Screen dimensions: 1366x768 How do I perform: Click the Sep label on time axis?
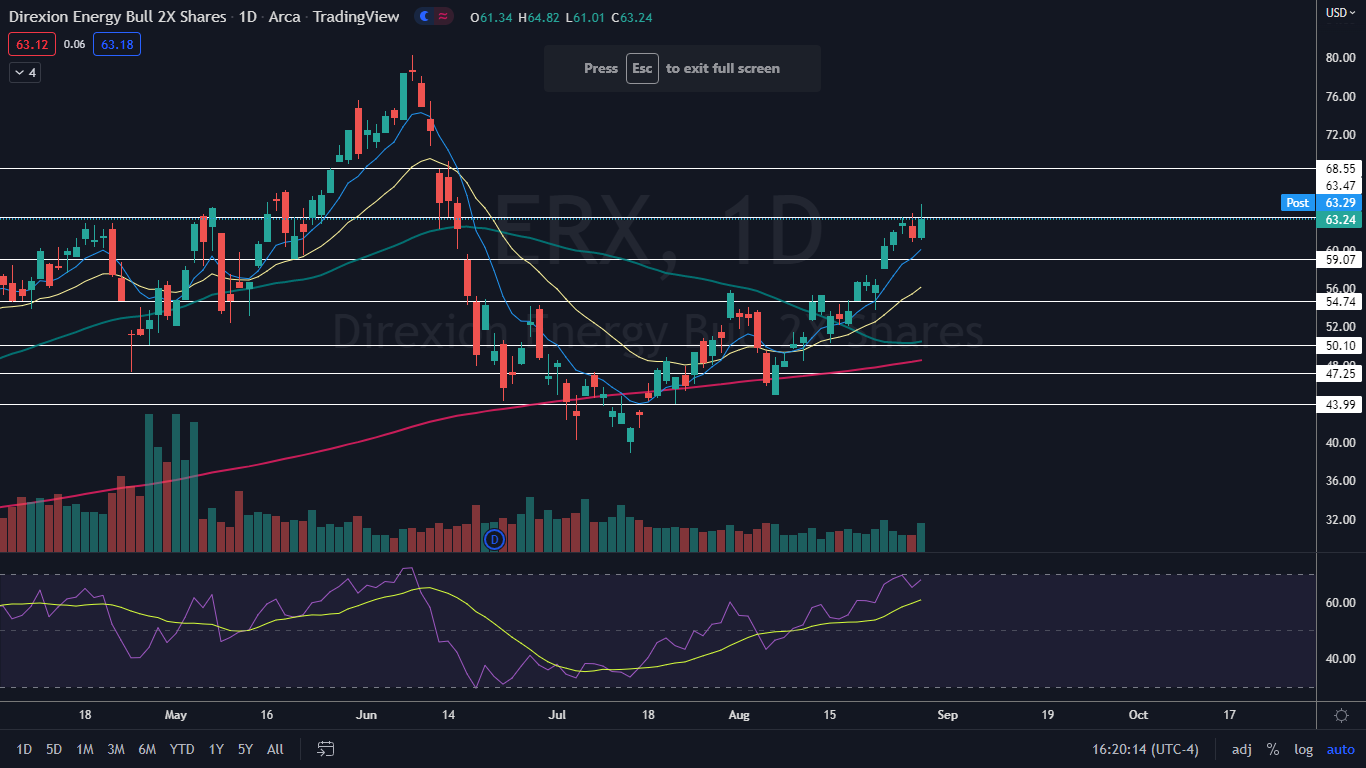coord(949,715)
